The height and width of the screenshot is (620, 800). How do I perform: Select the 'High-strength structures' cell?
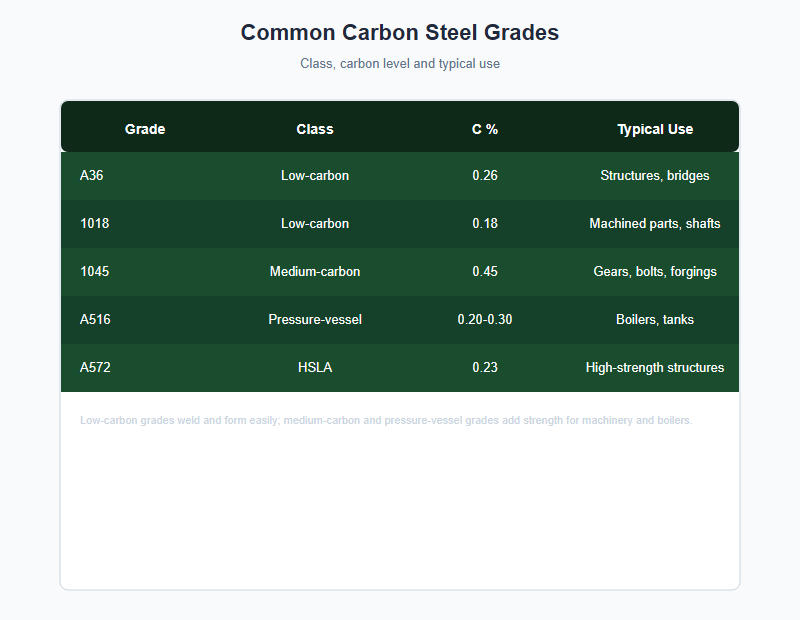click(655, 367)
